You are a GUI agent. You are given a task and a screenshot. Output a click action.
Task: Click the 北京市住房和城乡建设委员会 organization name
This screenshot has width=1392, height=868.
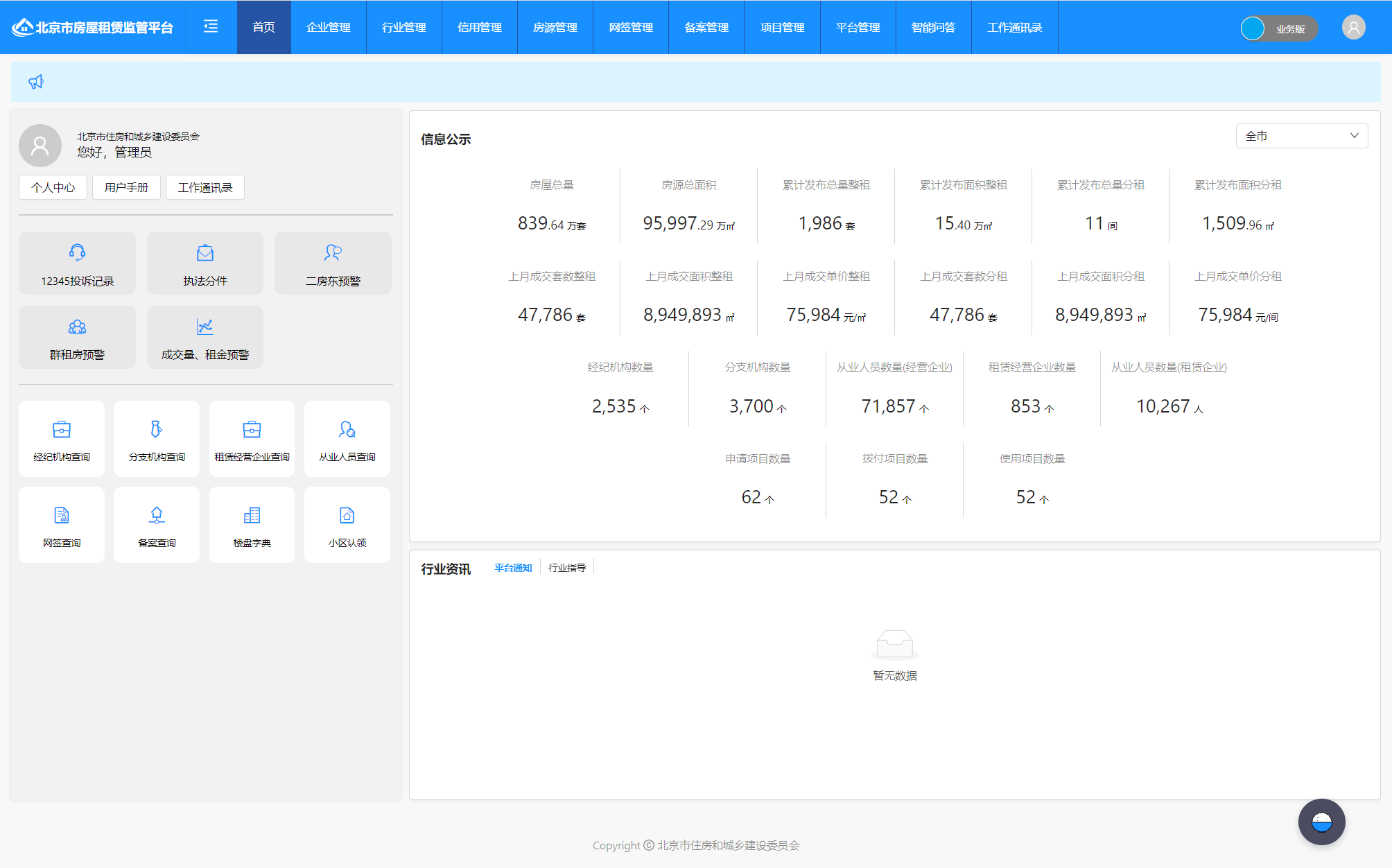(138, 137)
